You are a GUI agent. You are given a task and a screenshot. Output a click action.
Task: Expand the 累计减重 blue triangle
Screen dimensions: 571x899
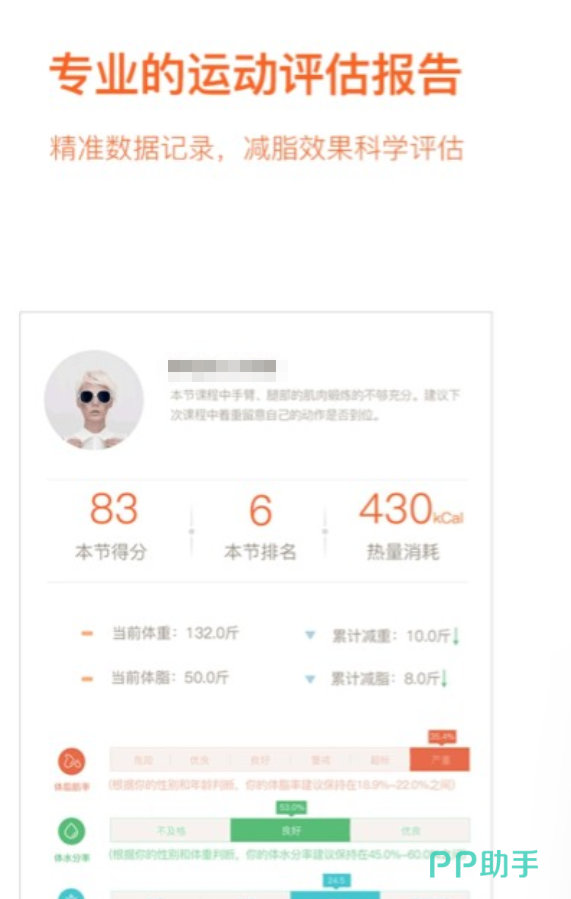click(x=310, y=635)
